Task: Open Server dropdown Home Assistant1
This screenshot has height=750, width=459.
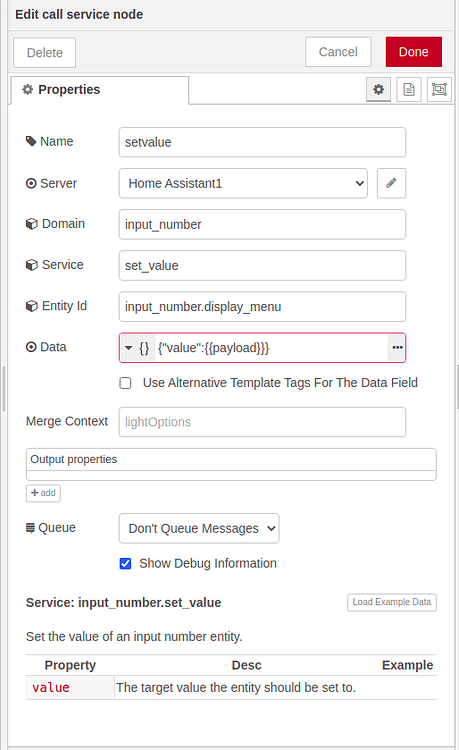Action: tap(243, 183)
